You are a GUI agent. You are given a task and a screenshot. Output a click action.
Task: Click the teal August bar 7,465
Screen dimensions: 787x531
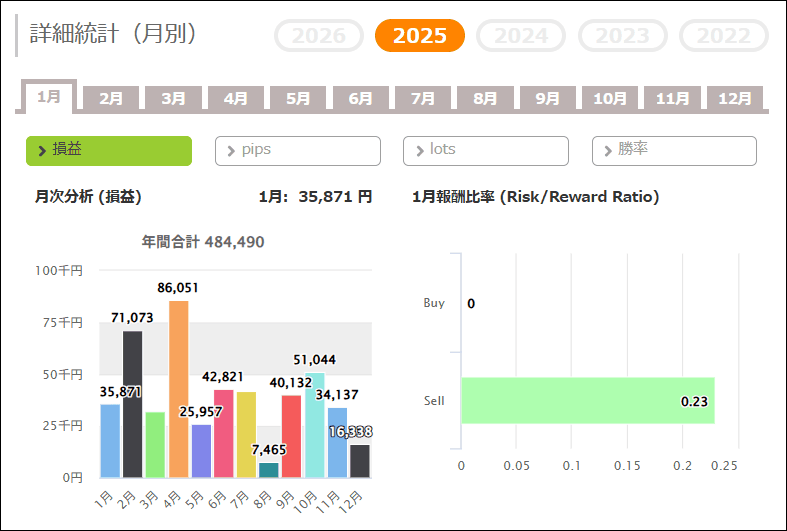[268, 470]
